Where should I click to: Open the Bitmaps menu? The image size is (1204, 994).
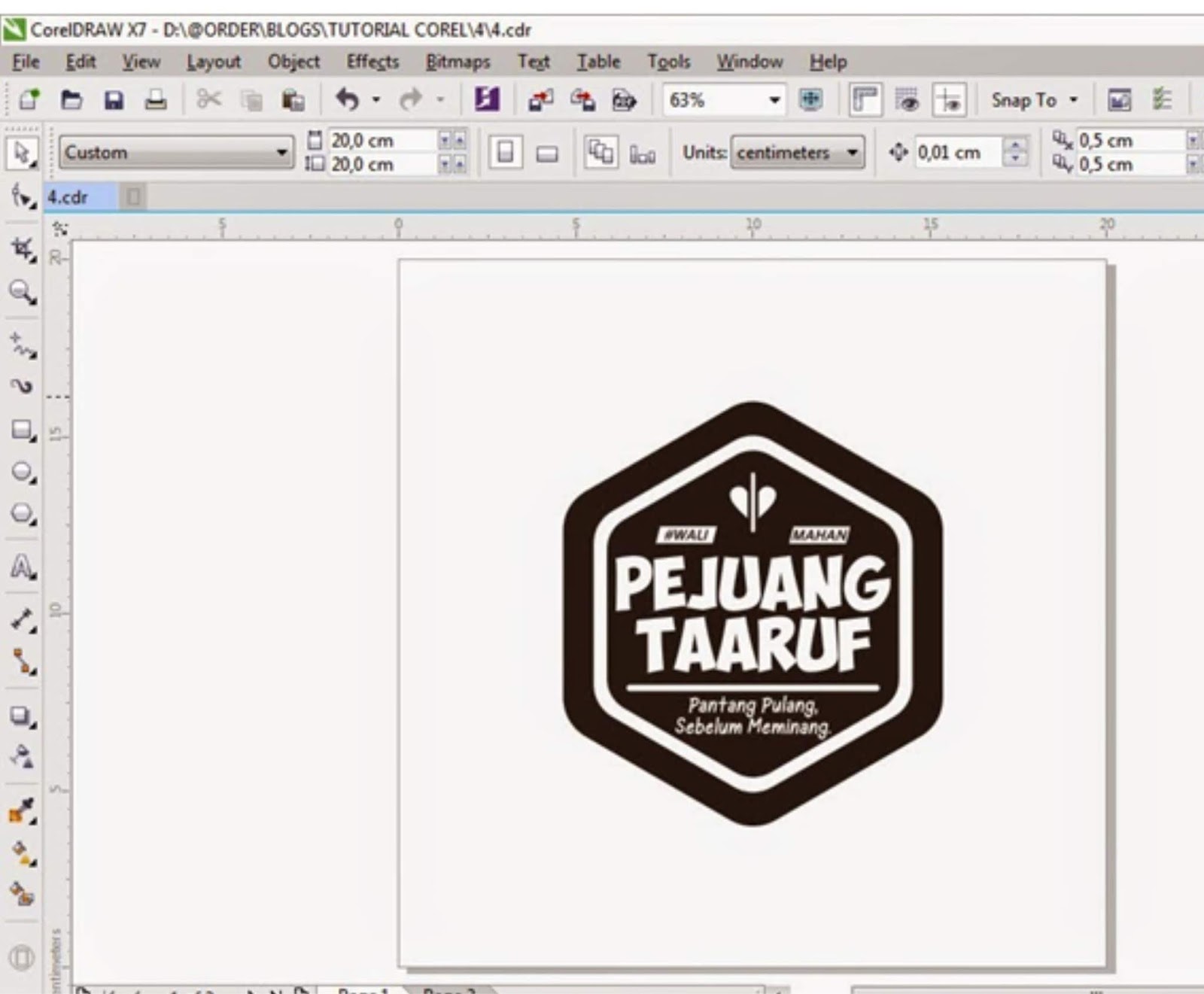point(458,62)
